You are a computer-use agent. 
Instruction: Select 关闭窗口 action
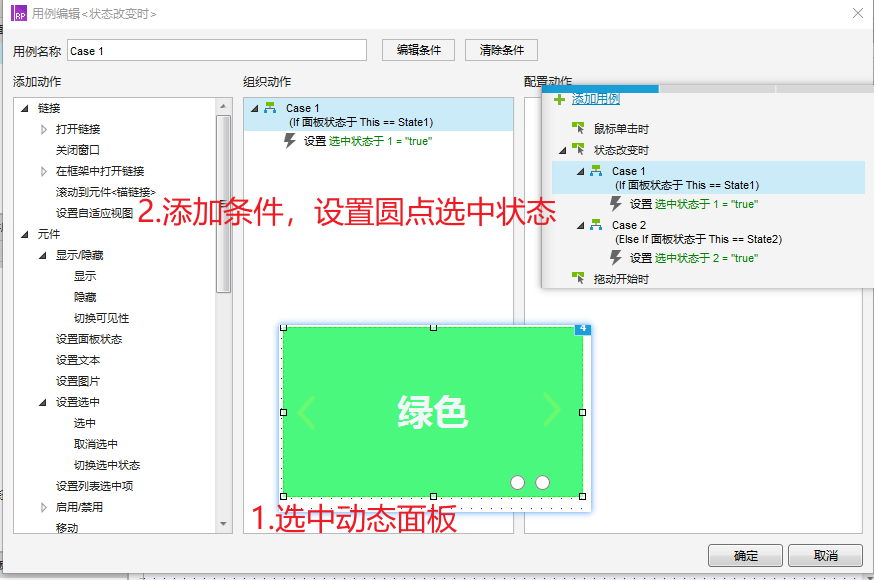point(77,150)
